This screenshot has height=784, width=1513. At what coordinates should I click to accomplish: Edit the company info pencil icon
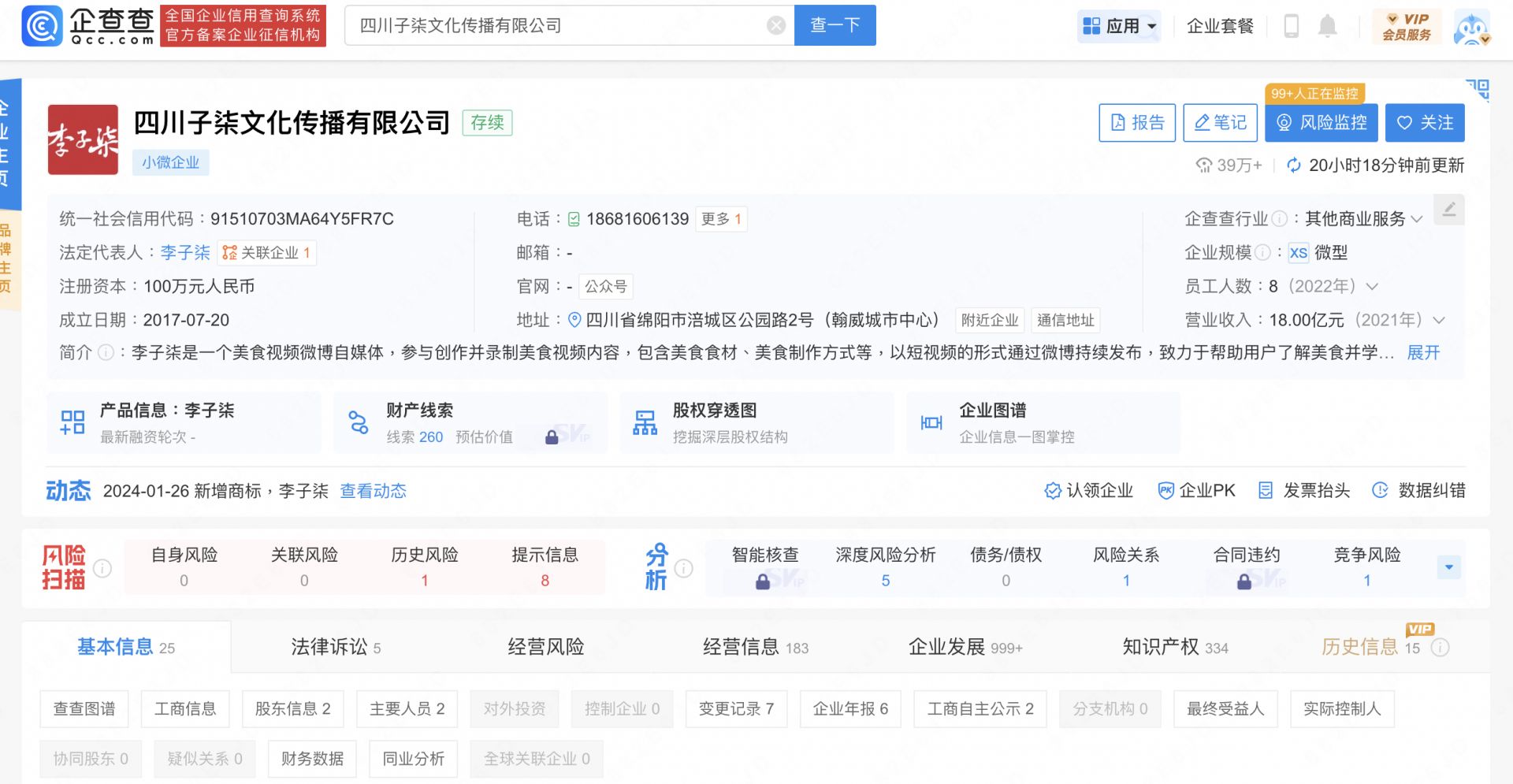1448,210
